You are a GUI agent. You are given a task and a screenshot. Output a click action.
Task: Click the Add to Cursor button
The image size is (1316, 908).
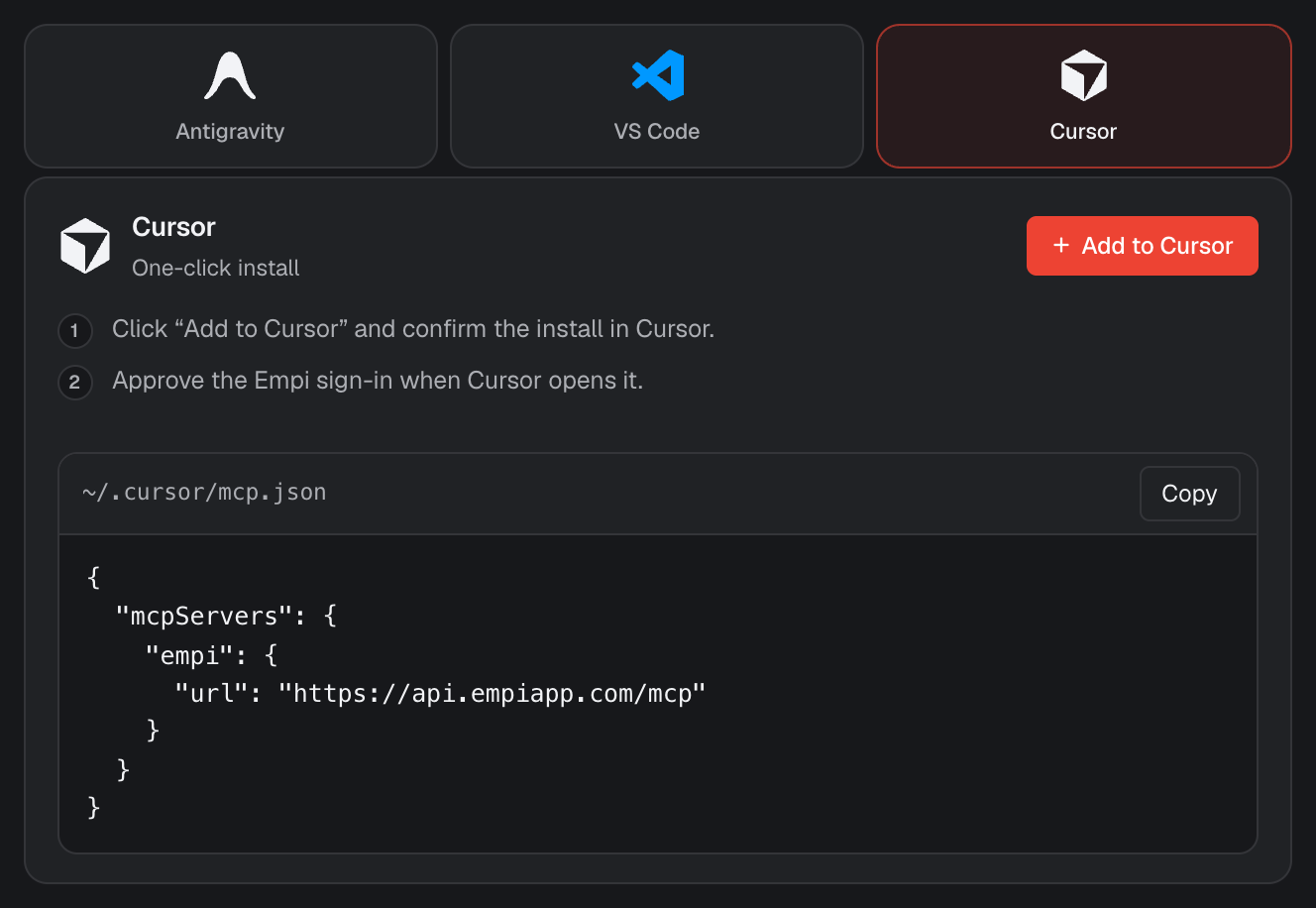pos(1143,246)
